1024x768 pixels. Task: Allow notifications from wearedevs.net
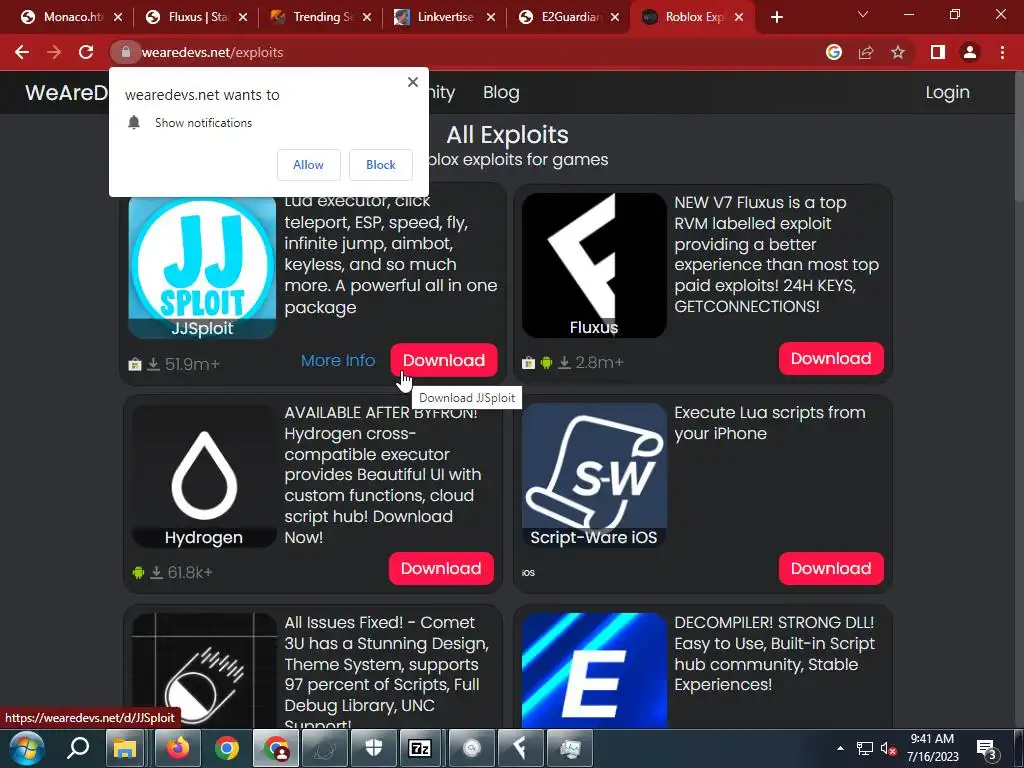tap(308, 165)
